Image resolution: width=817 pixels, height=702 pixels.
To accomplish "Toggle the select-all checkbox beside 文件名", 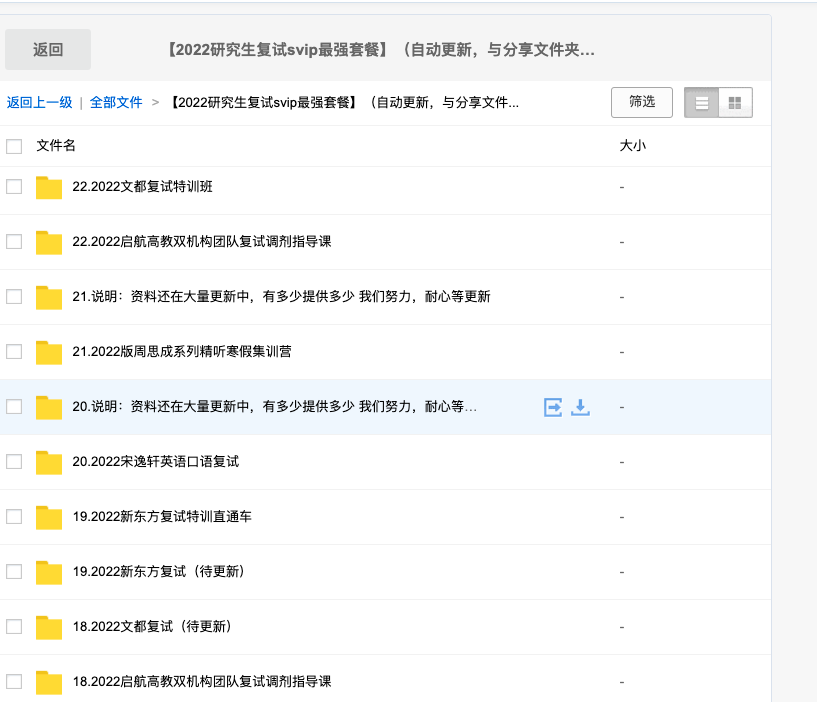I will click(14, 146).
